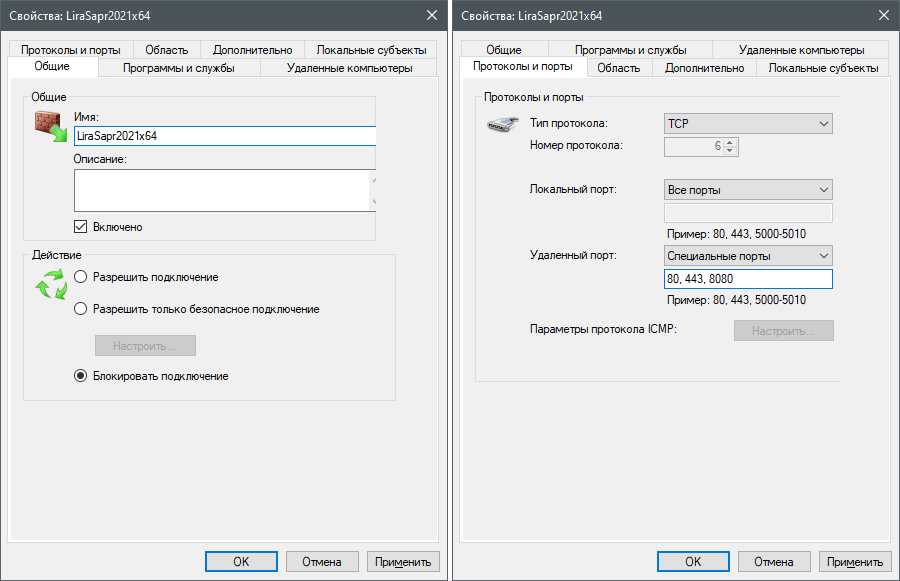Screen dimensions: 900x581
Task: Open Удаленные компьютеры tab in the protocol settings dialog
Action: click(801, 50)
